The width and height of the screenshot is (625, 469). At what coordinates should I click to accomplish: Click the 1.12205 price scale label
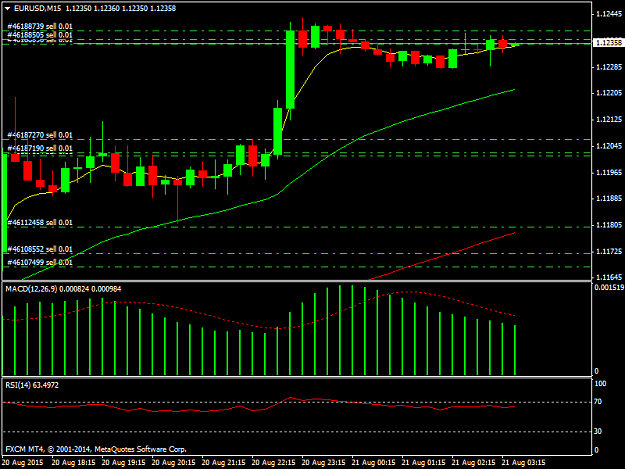(x=609, y=93)
